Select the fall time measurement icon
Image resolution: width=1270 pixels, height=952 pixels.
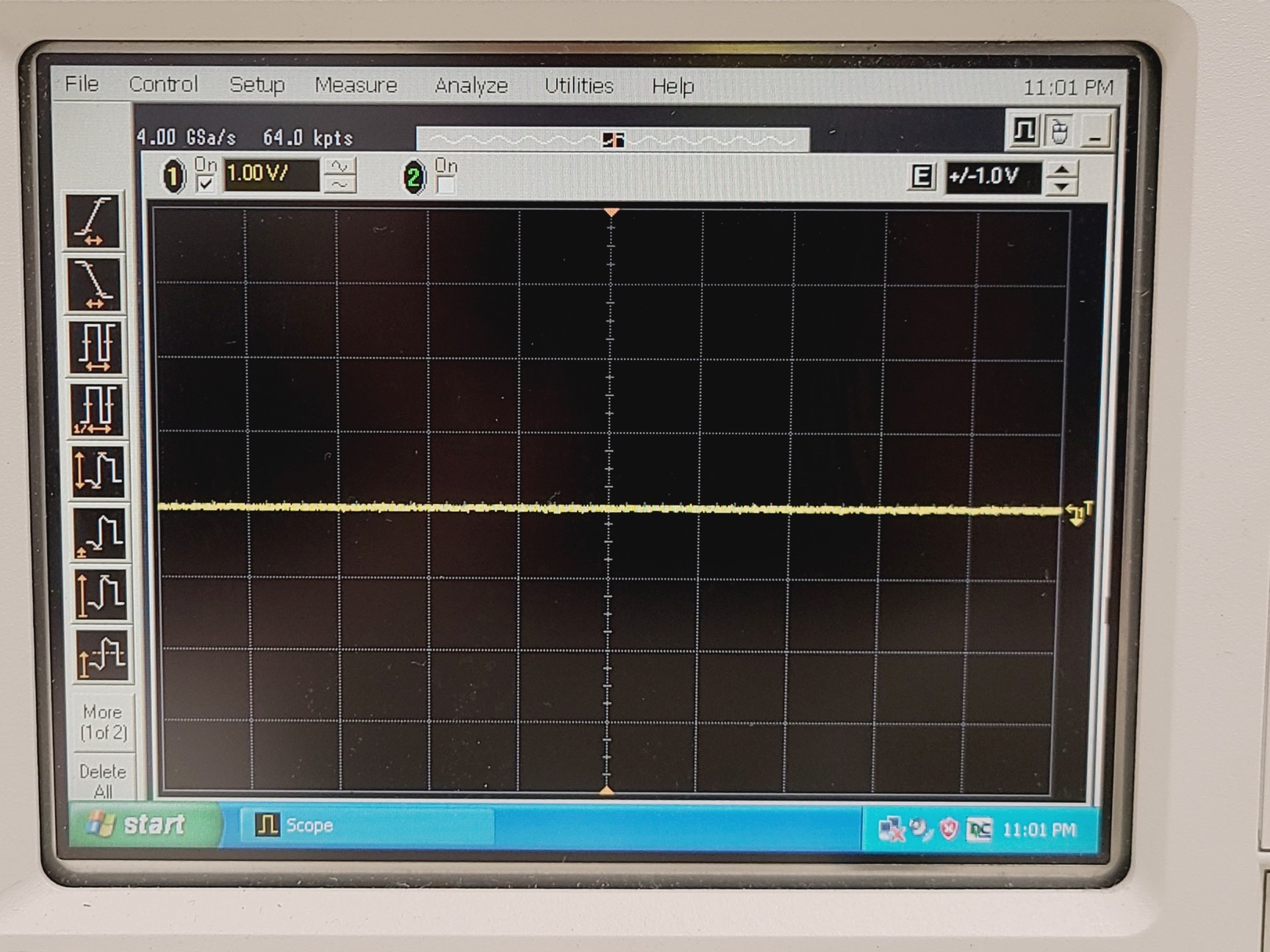(94, 284)
